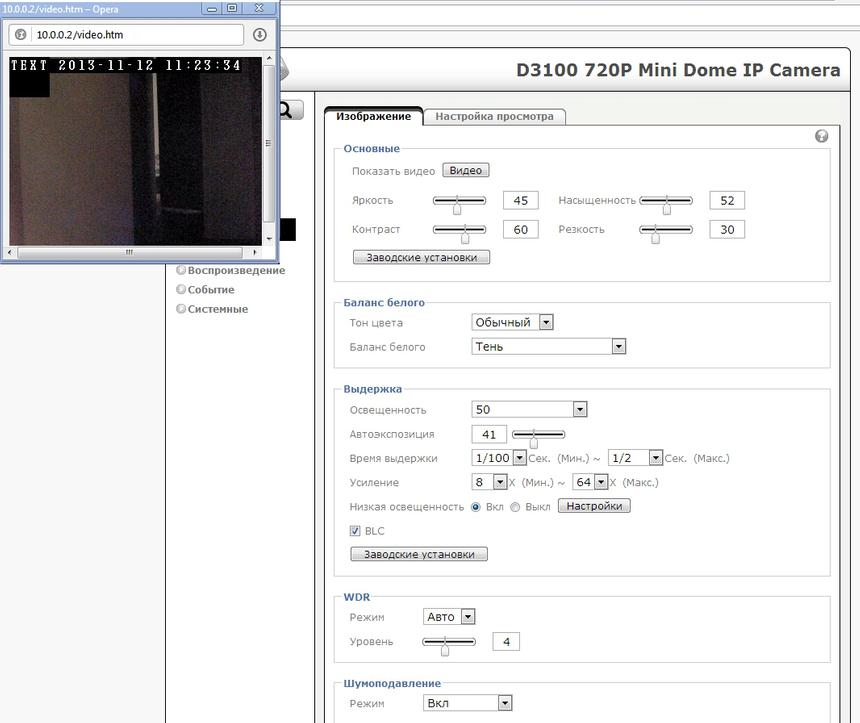Click the Событие bullet icon in sidebar
Image resolution: width=860 pixels, height=723 pixels.
pos(181,290)
